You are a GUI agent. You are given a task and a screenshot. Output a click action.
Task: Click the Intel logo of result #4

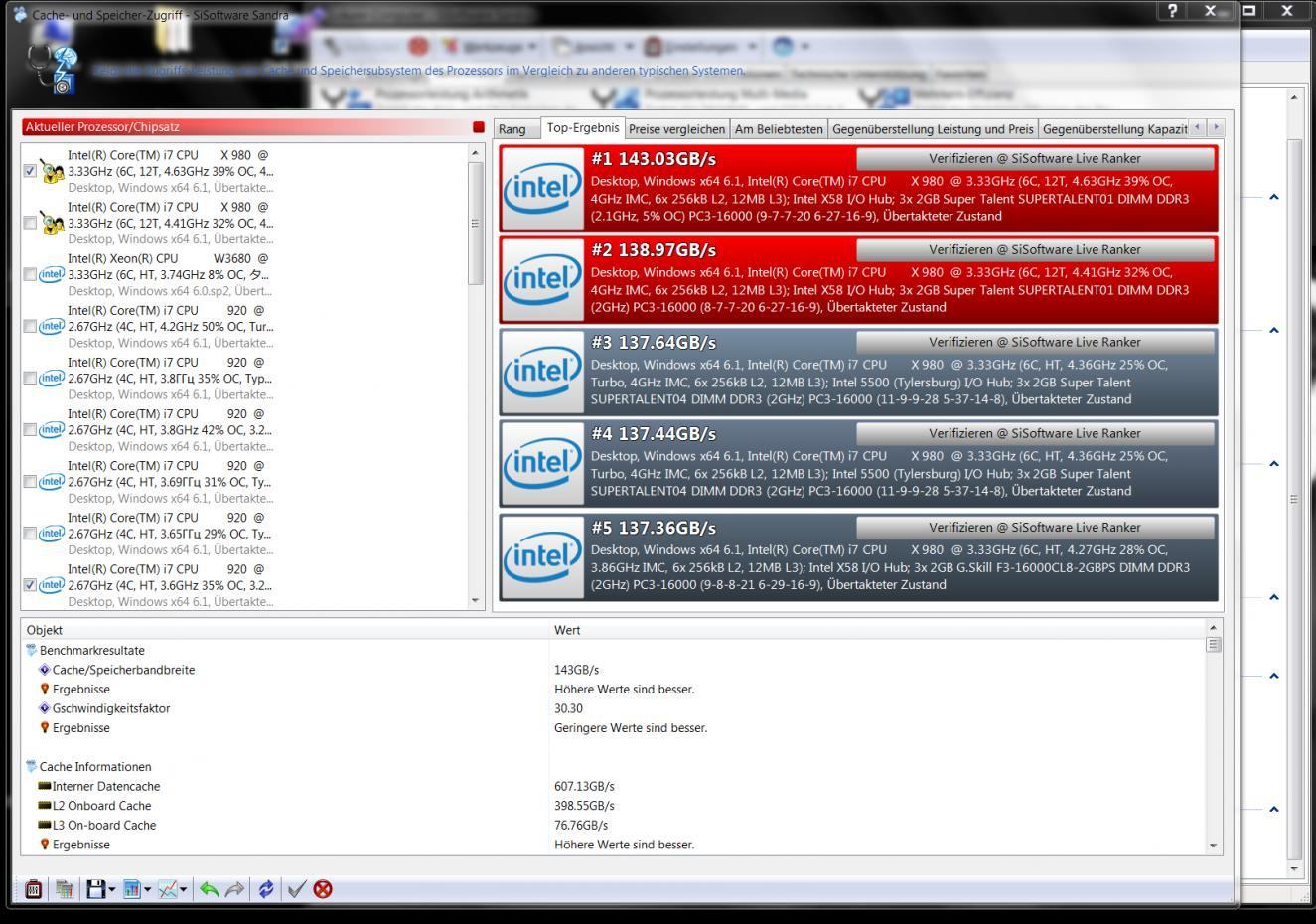coord(541,463)
